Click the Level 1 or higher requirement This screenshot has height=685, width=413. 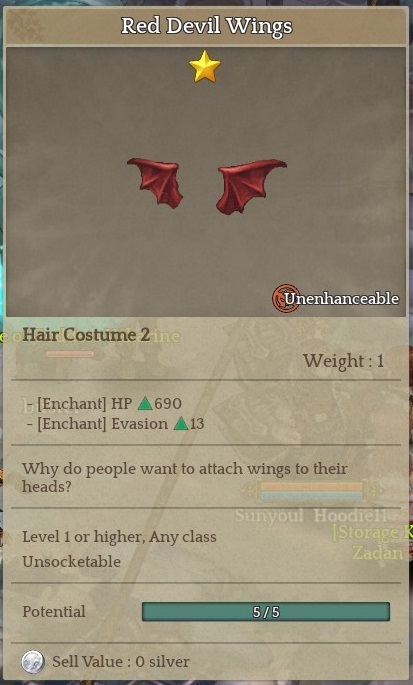click(x=119, y=536)
